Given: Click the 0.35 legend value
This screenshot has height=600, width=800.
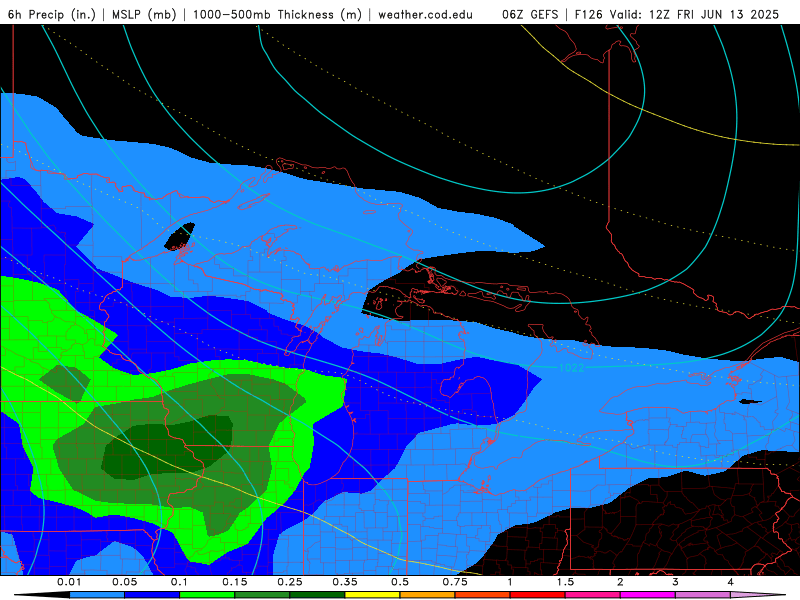Looking at the screenshot, I should [x=345, y=582].
